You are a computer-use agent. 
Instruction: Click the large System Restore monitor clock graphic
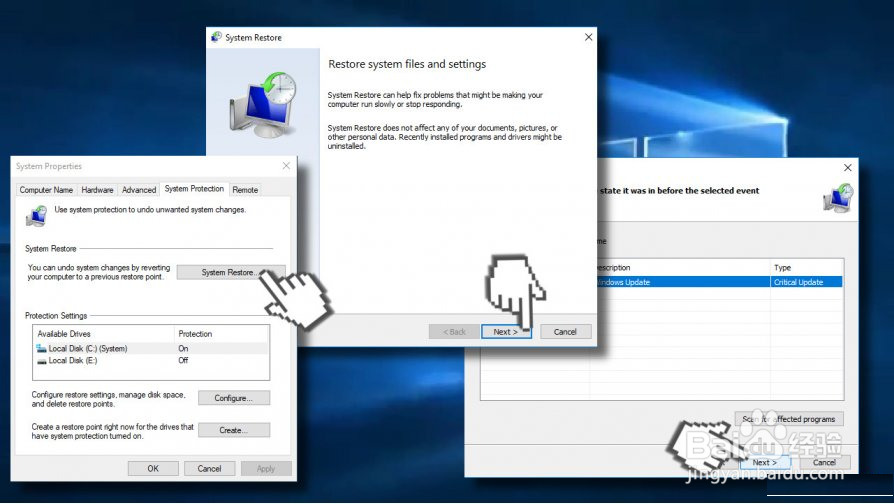pyautogui.click(x=263, y=105)
